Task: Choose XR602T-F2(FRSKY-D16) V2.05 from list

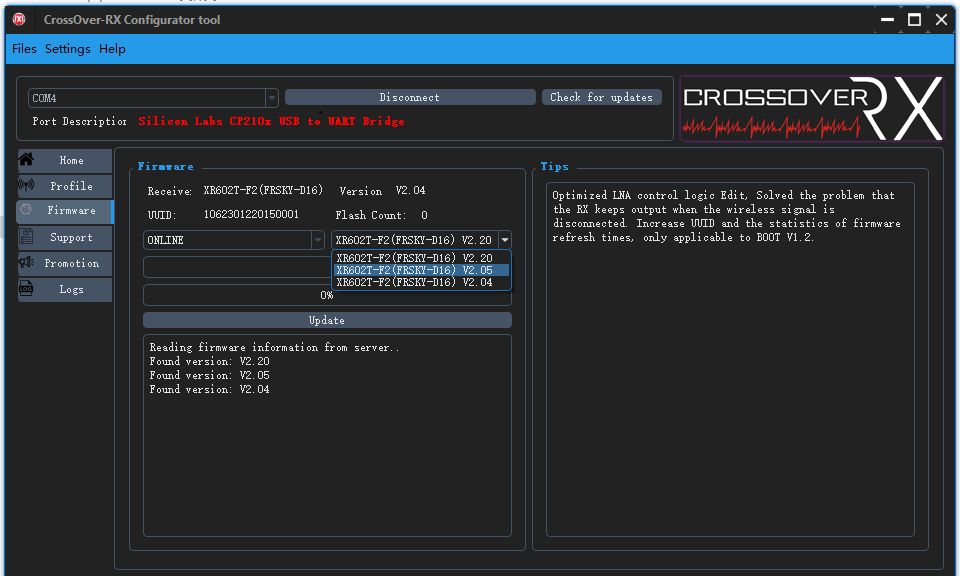Action: (x=421, y=270)
